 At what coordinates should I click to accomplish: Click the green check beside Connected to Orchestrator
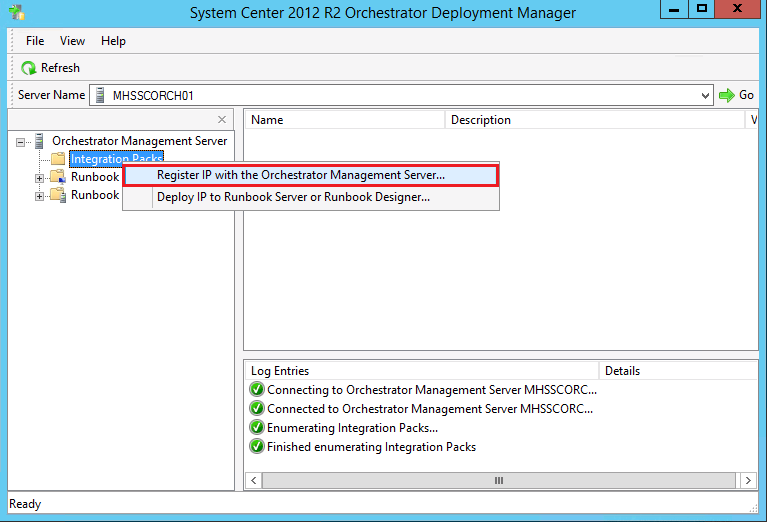click(x=257, y=409)
